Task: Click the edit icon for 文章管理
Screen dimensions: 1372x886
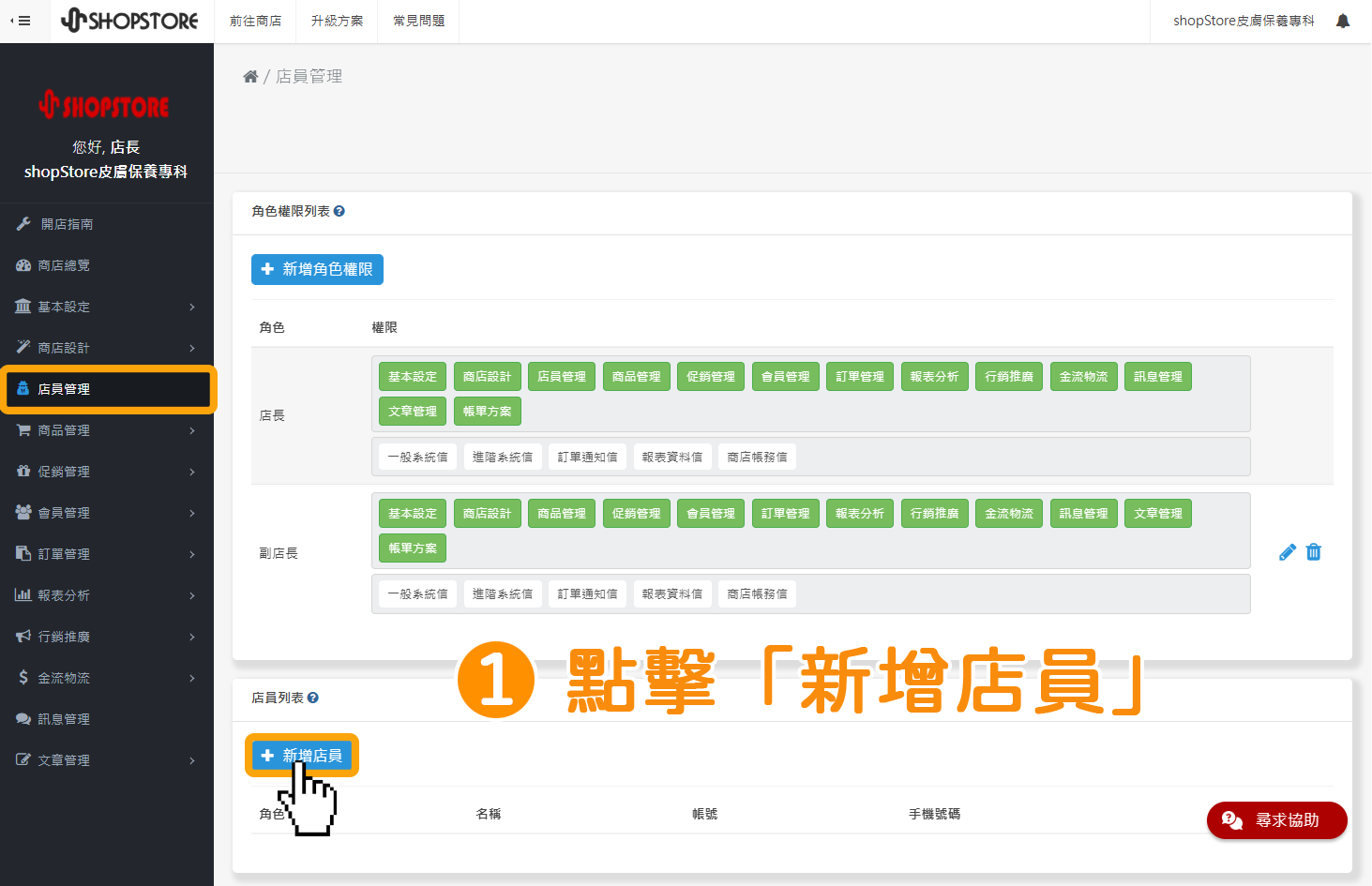Action: tap(23, 759)
